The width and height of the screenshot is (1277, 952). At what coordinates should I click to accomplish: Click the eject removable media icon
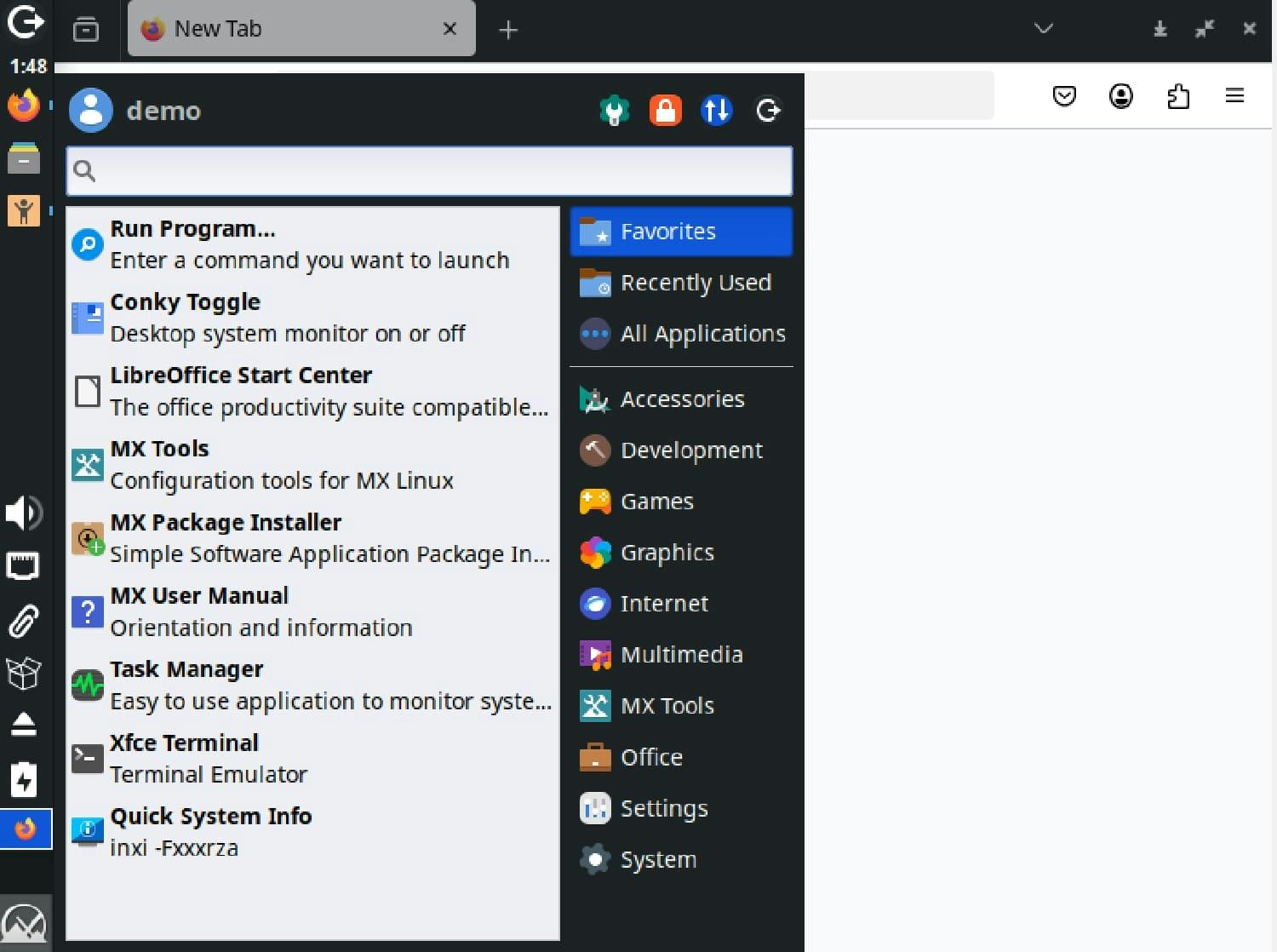(x=24, y=725)
